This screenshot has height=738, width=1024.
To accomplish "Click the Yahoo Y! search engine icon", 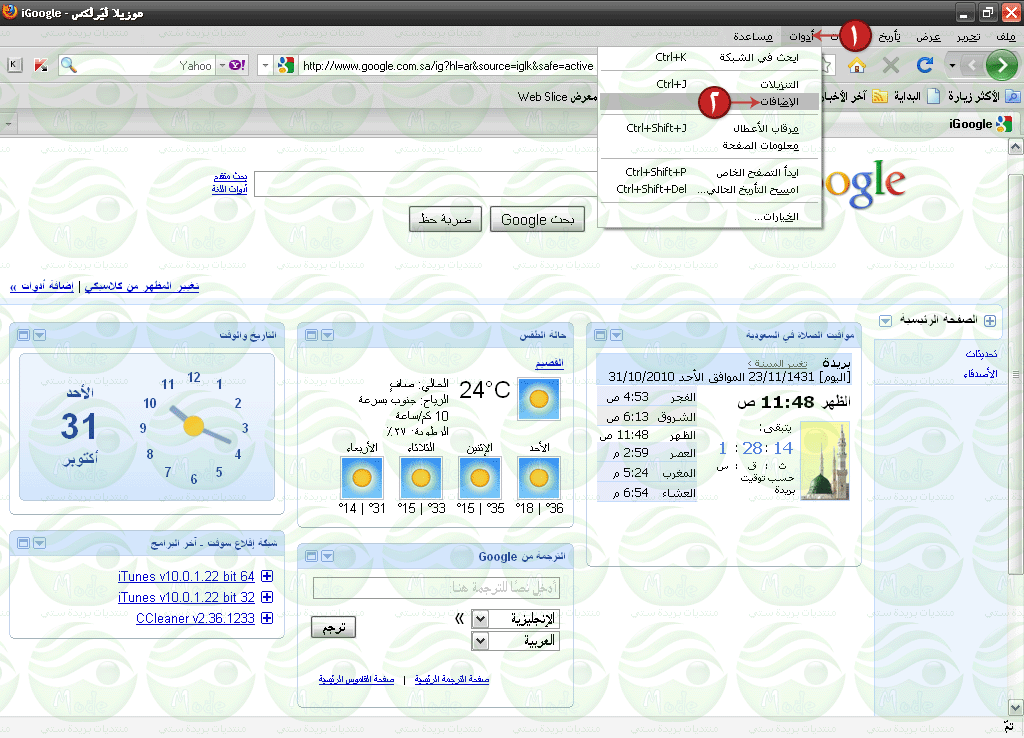I will tap(237, 65).
